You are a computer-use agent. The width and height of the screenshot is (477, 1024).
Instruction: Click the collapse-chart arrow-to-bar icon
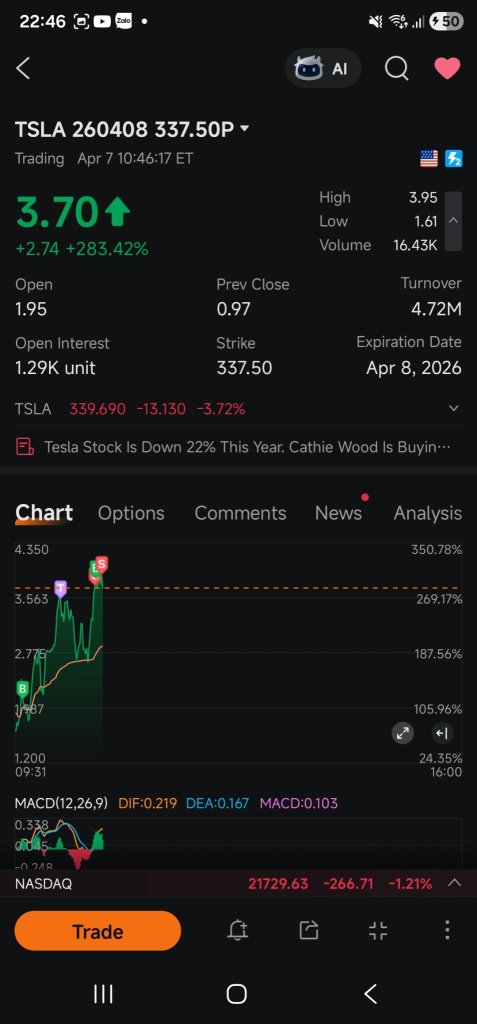click(x=442, y=733)
